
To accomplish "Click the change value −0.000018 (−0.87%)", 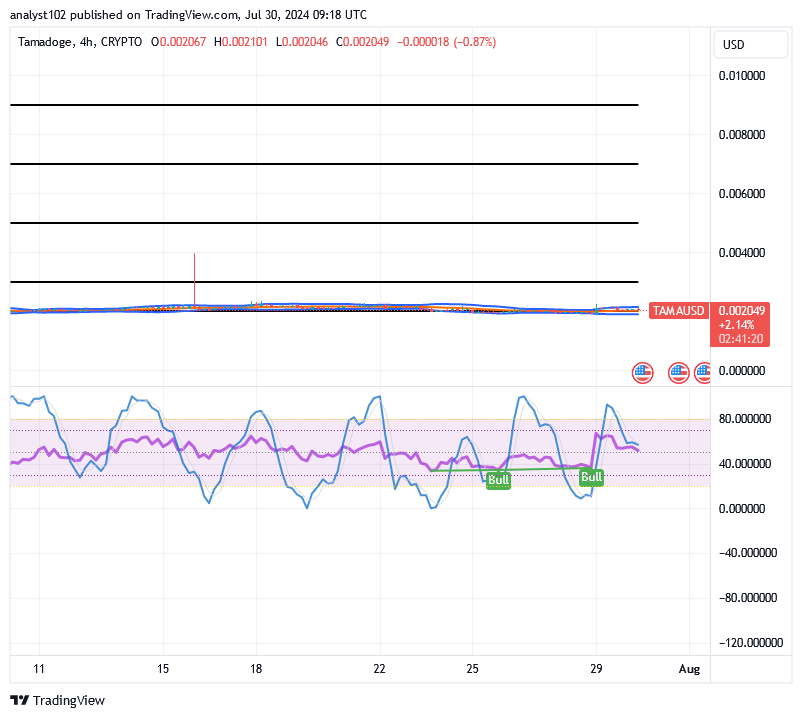I will click(x=447, y=42).
